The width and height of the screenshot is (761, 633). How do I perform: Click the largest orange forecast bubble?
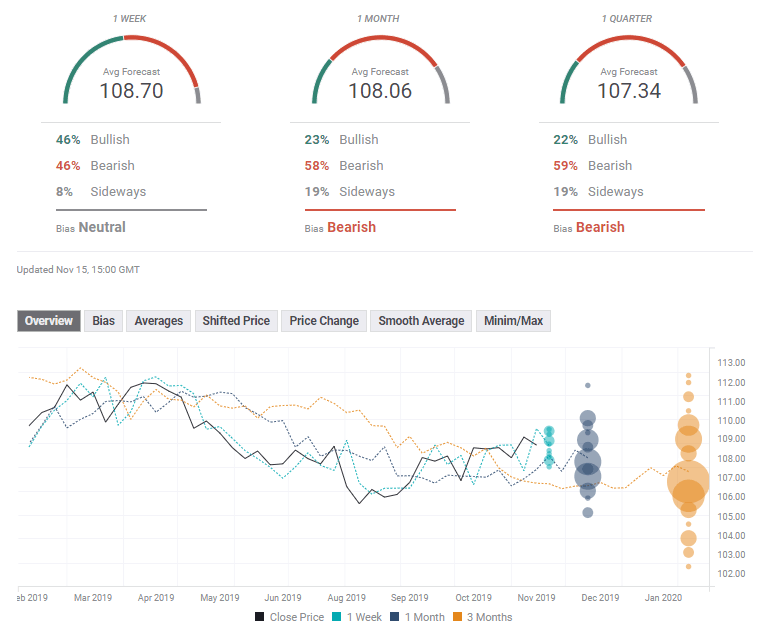click(x=688, y=483)
